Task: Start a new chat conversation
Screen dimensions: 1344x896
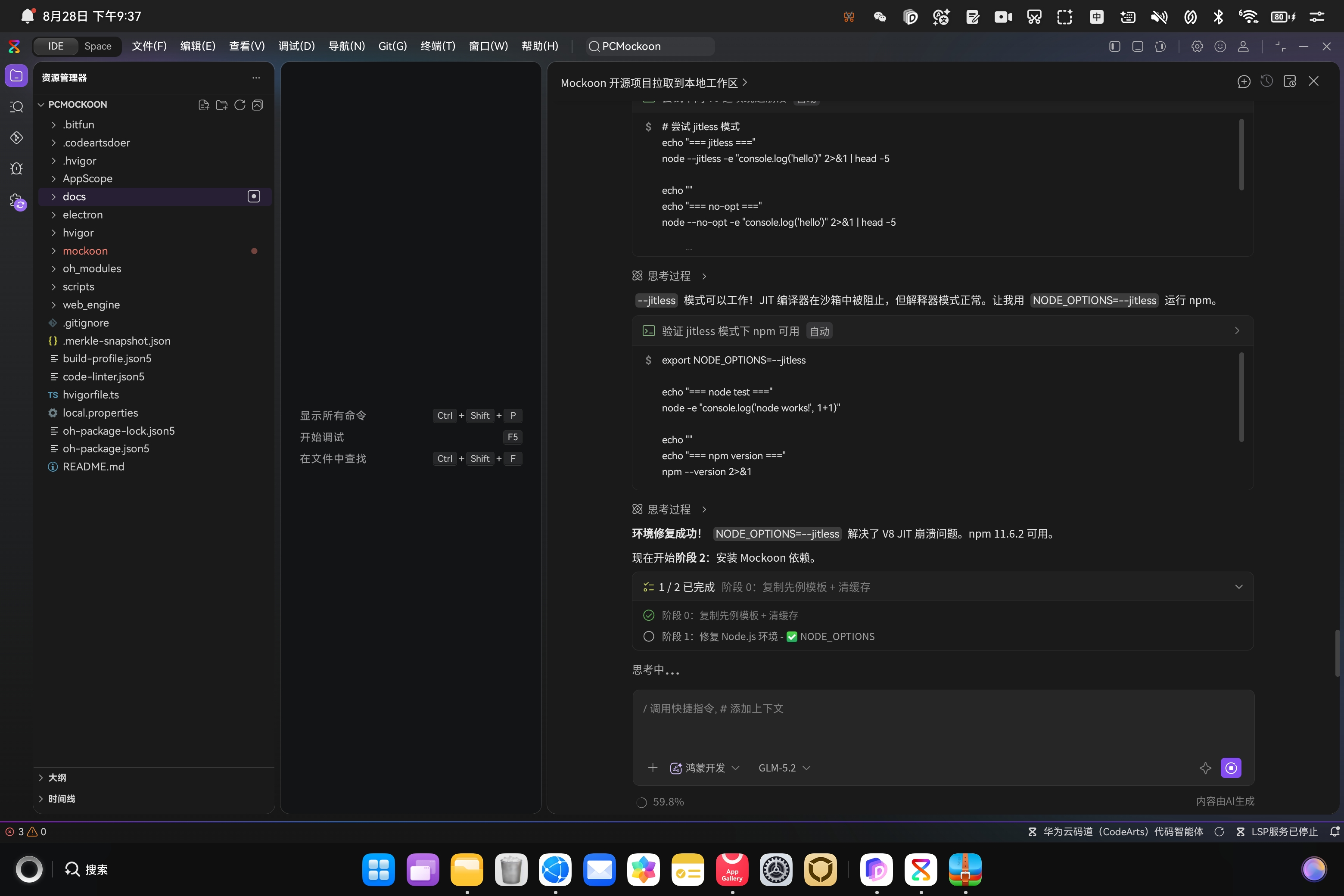Action: [1244, 82]
